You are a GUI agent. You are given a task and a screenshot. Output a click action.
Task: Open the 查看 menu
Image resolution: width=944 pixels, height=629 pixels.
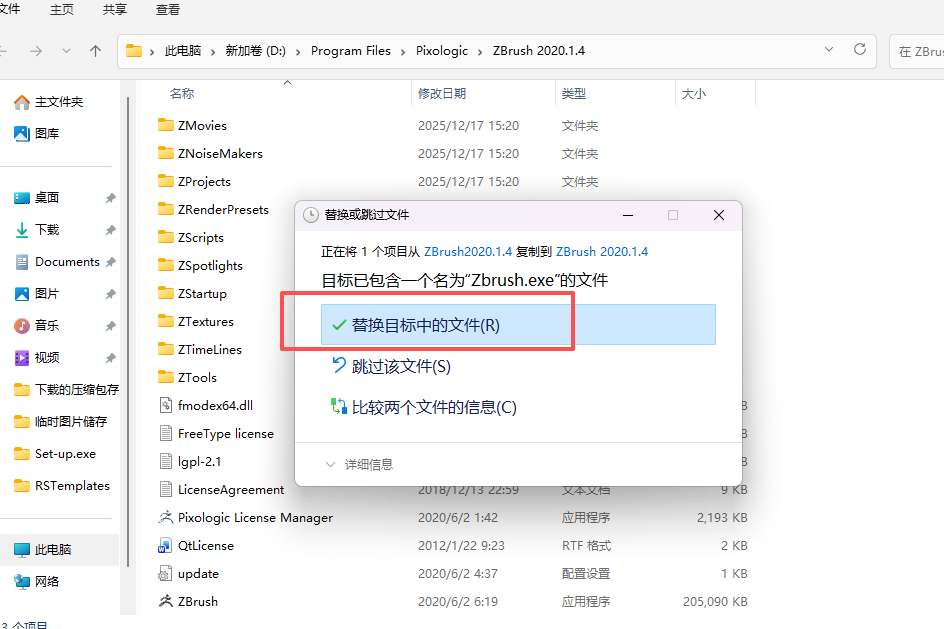coord(167,11)
